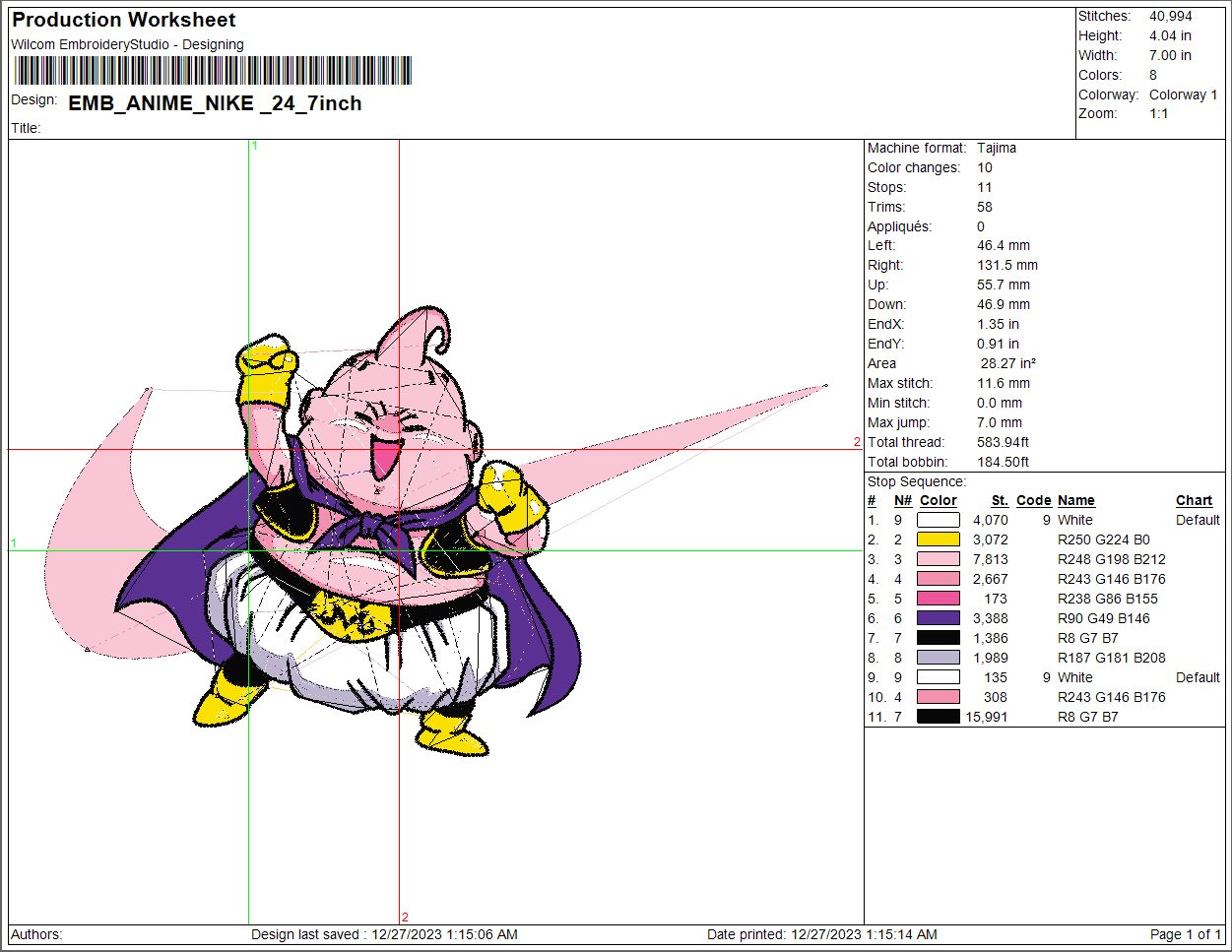Select the lavender-grey swatch in stop 8
The height and width of the screenshot is (952, 1232).
pos(938,658)
